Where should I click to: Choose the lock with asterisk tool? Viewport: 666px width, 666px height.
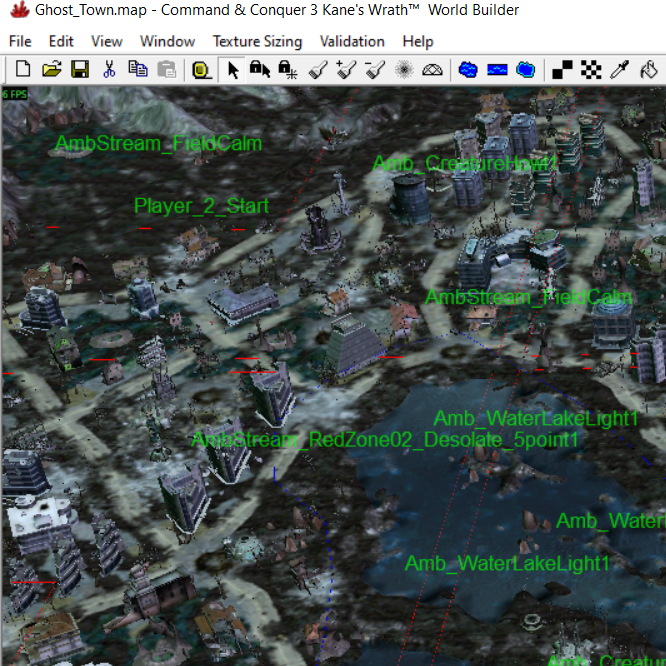click(288, 69)
